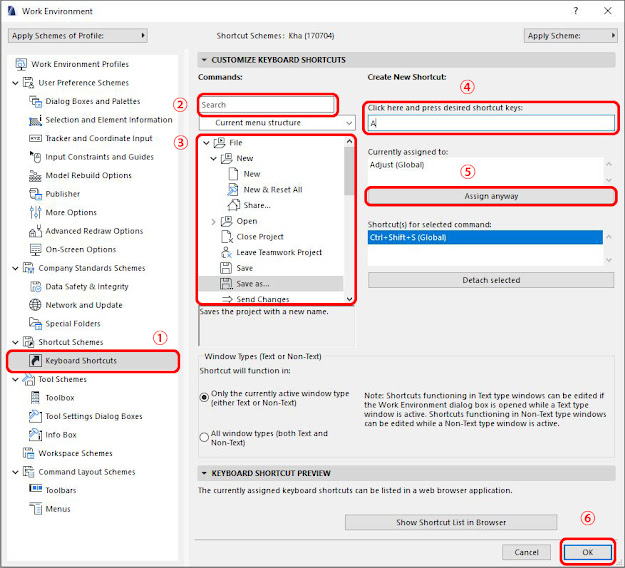625x568 pixels.
Task: Collapse the Shortcut Schemes node
Action: (x=16, y=342)
